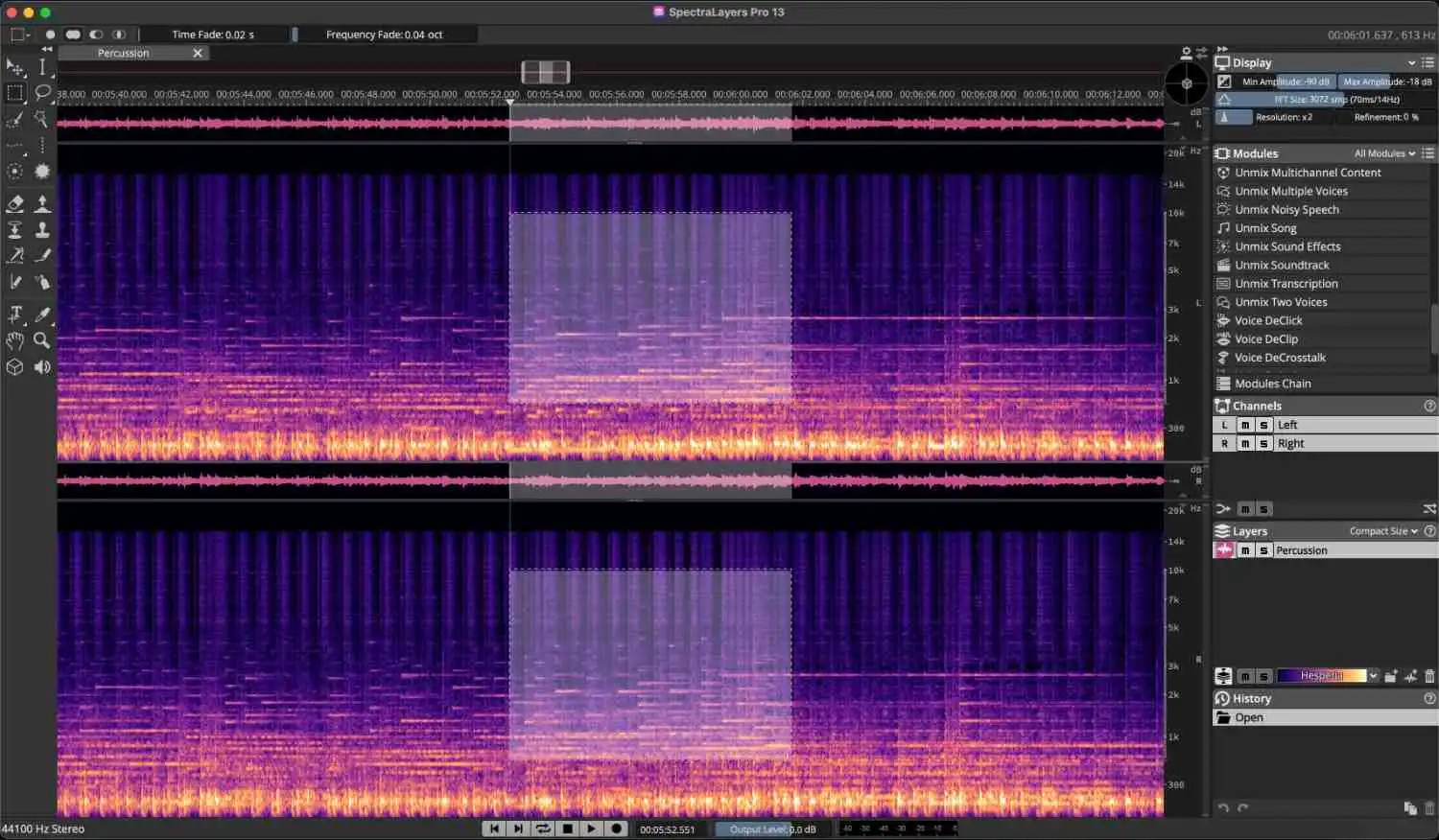Select the clone stamp tool

point(42,230)
